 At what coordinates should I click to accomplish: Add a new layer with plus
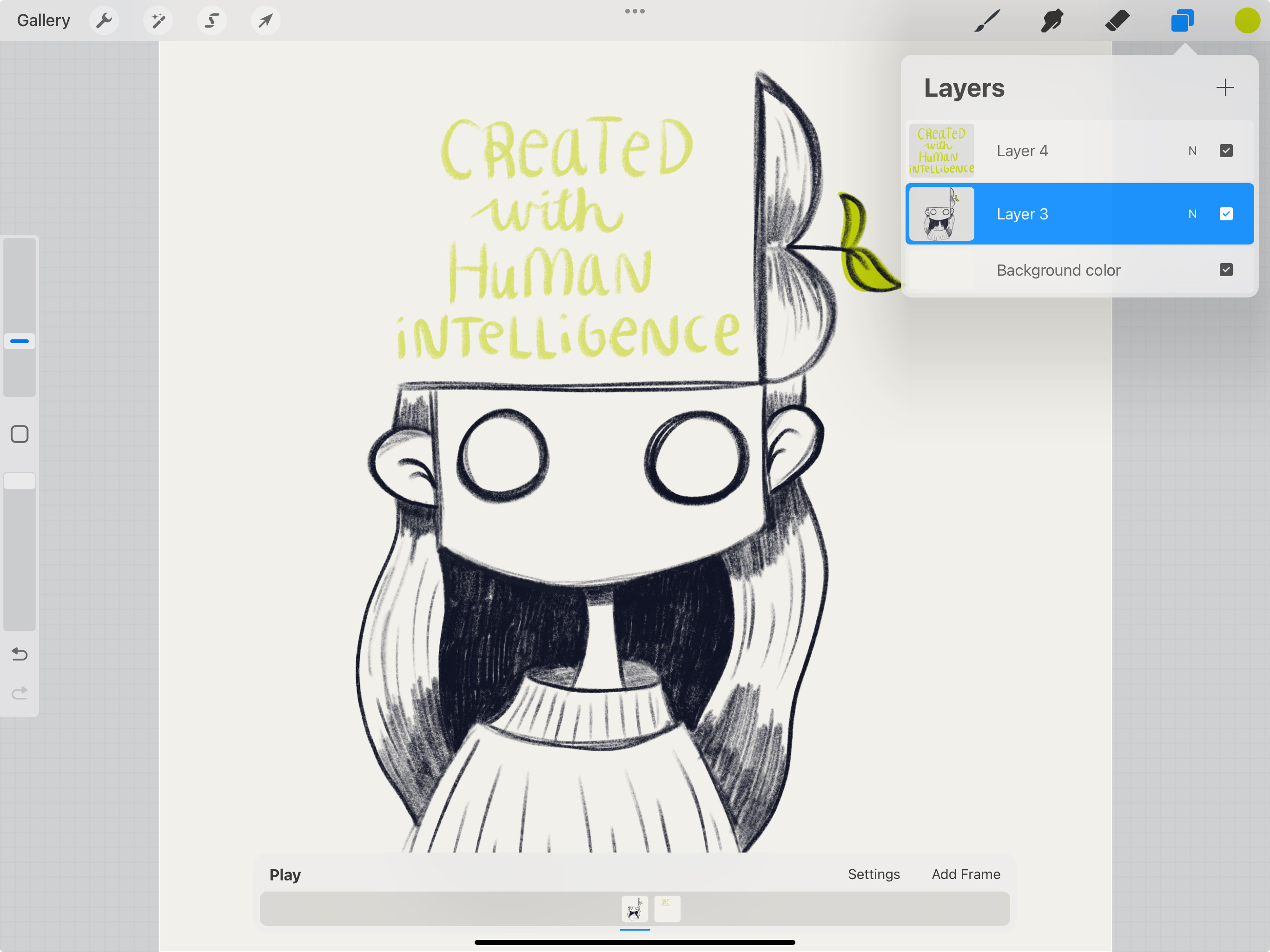pyautogui.click(x=1224, y=88)
